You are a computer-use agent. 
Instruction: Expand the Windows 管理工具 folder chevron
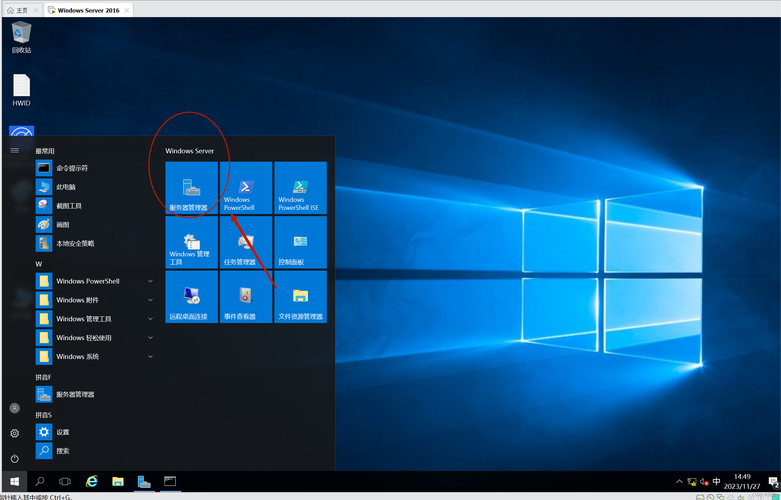tap(150, 319)
